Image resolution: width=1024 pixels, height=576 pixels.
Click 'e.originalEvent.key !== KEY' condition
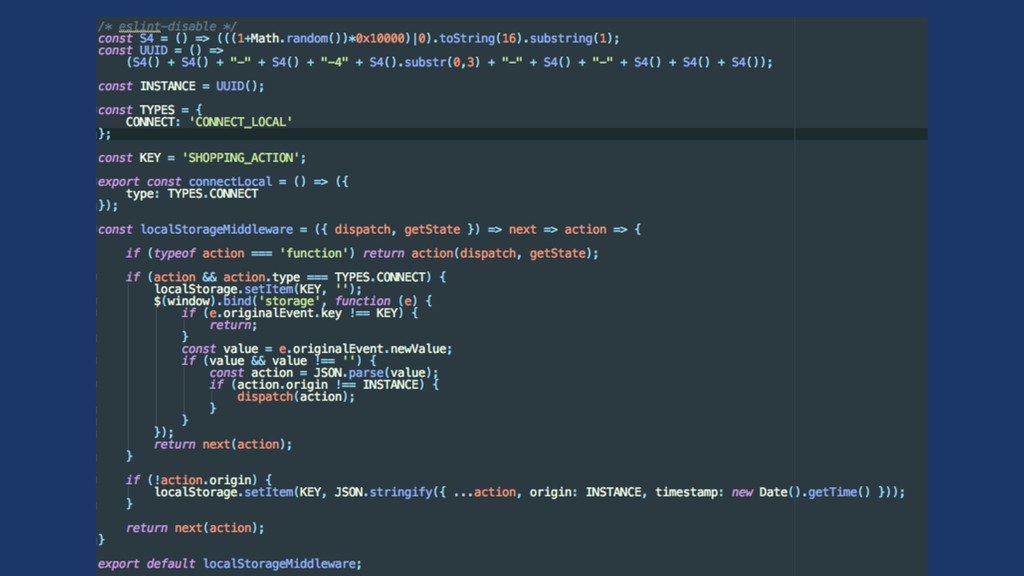(304, 313)
